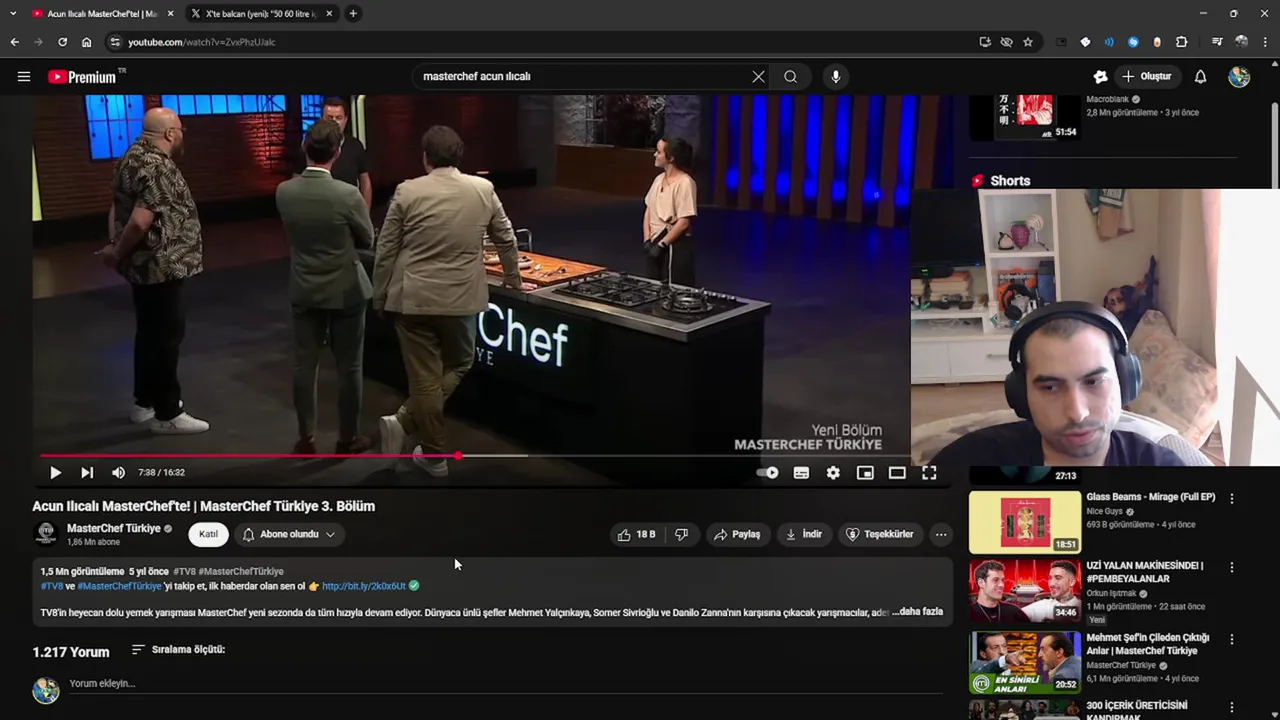The height and width of the screenshot is (720, 1280).
Task: Open browser three-dot menu
Action: [1266, 42]
